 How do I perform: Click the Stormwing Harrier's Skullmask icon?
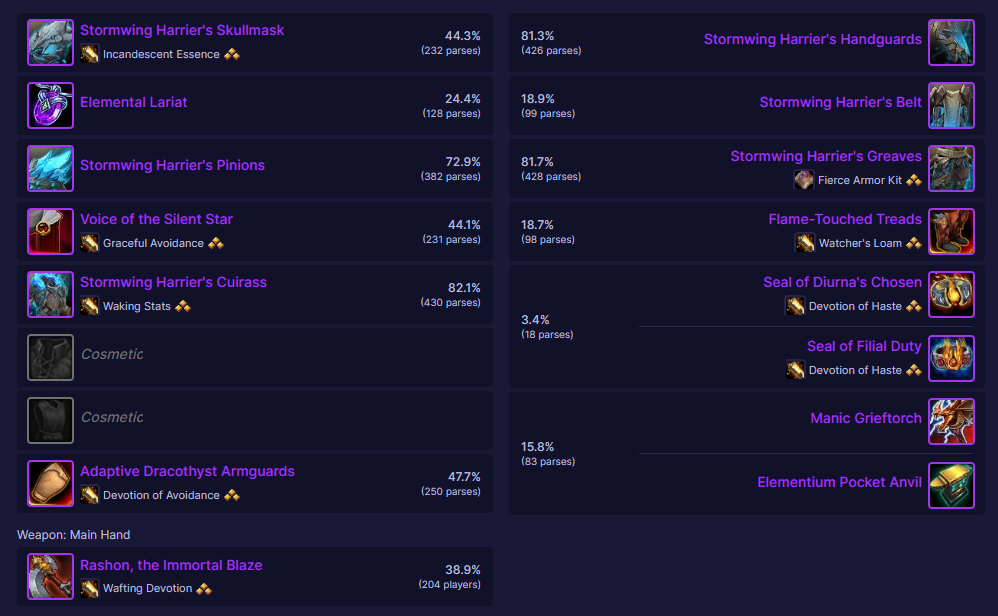click(50, 43)
